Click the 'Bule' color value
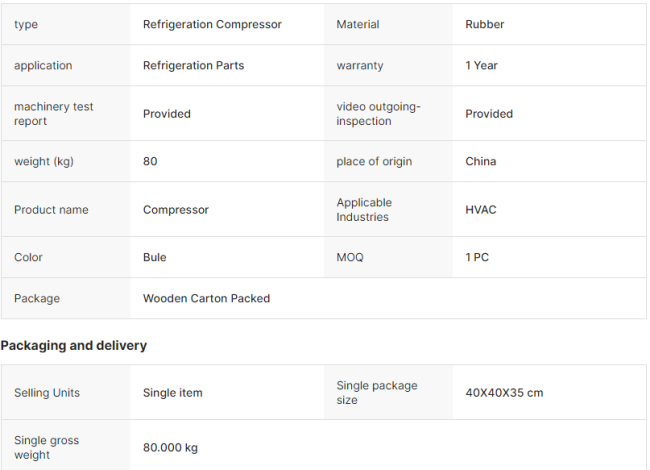The image size is (650, 470). pyautogui.click(x=155, y=257)
